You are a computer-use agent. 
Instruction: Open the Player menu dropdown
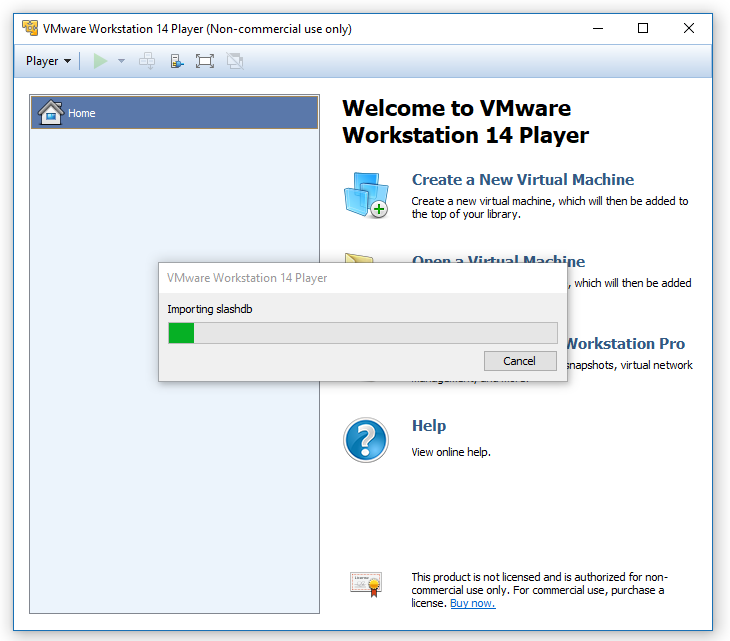point(48,61)
